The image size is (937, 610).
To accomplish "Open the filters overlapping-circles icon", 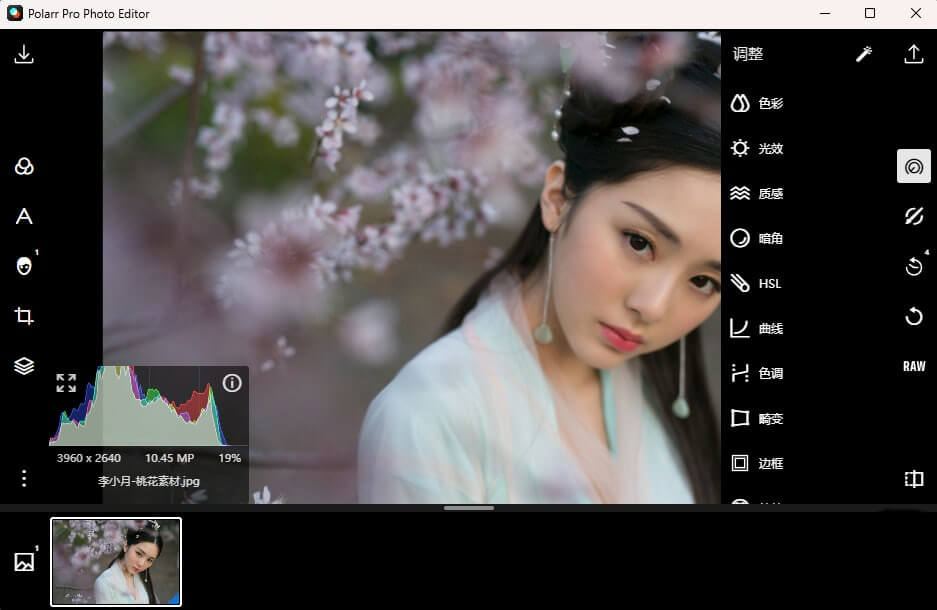I will pyautogui.click(x=24, y=166).
